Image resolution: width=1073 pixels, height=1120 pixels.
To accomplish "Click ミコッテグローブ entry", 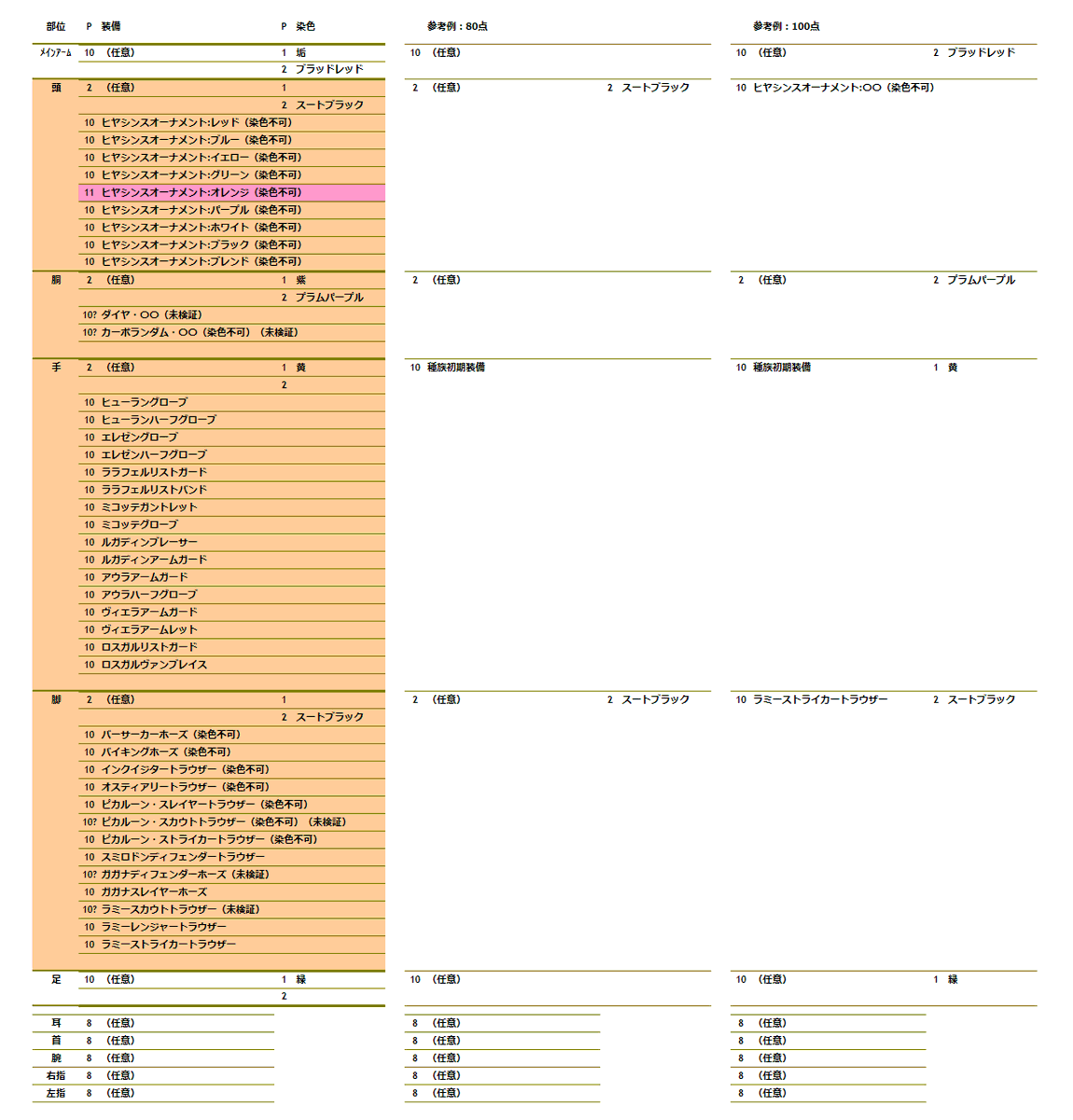I will point(139,525).
